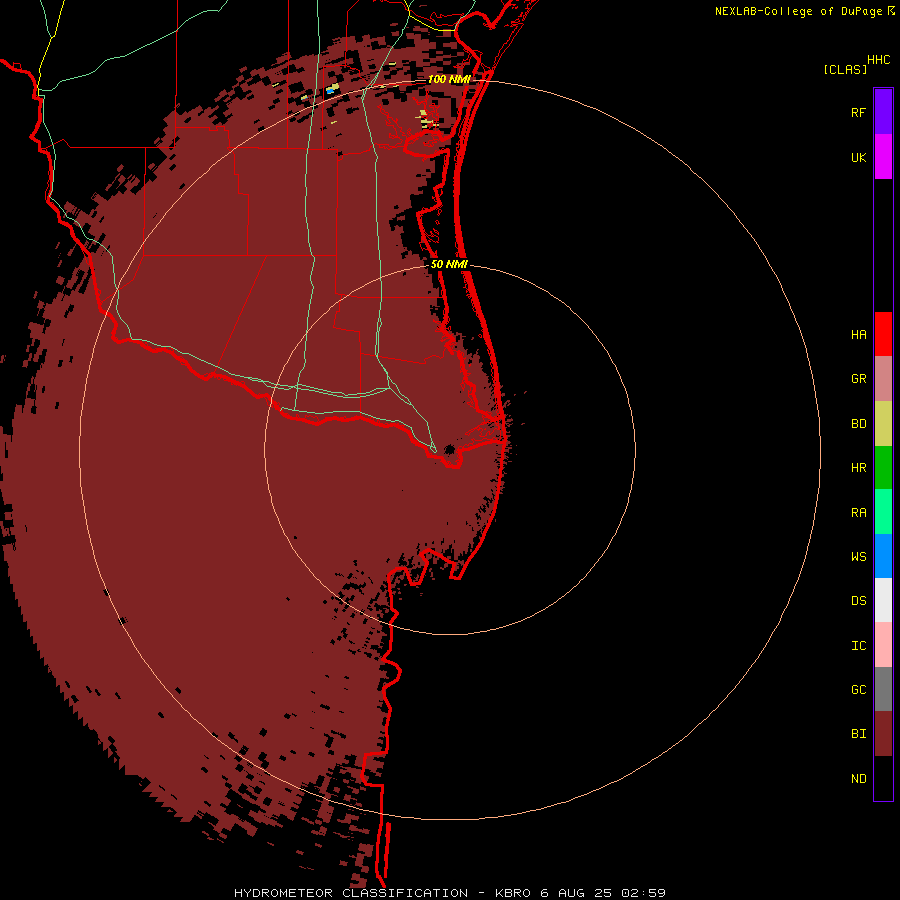
Task: Click the ND legend label
Action: (x=858, y=778)
